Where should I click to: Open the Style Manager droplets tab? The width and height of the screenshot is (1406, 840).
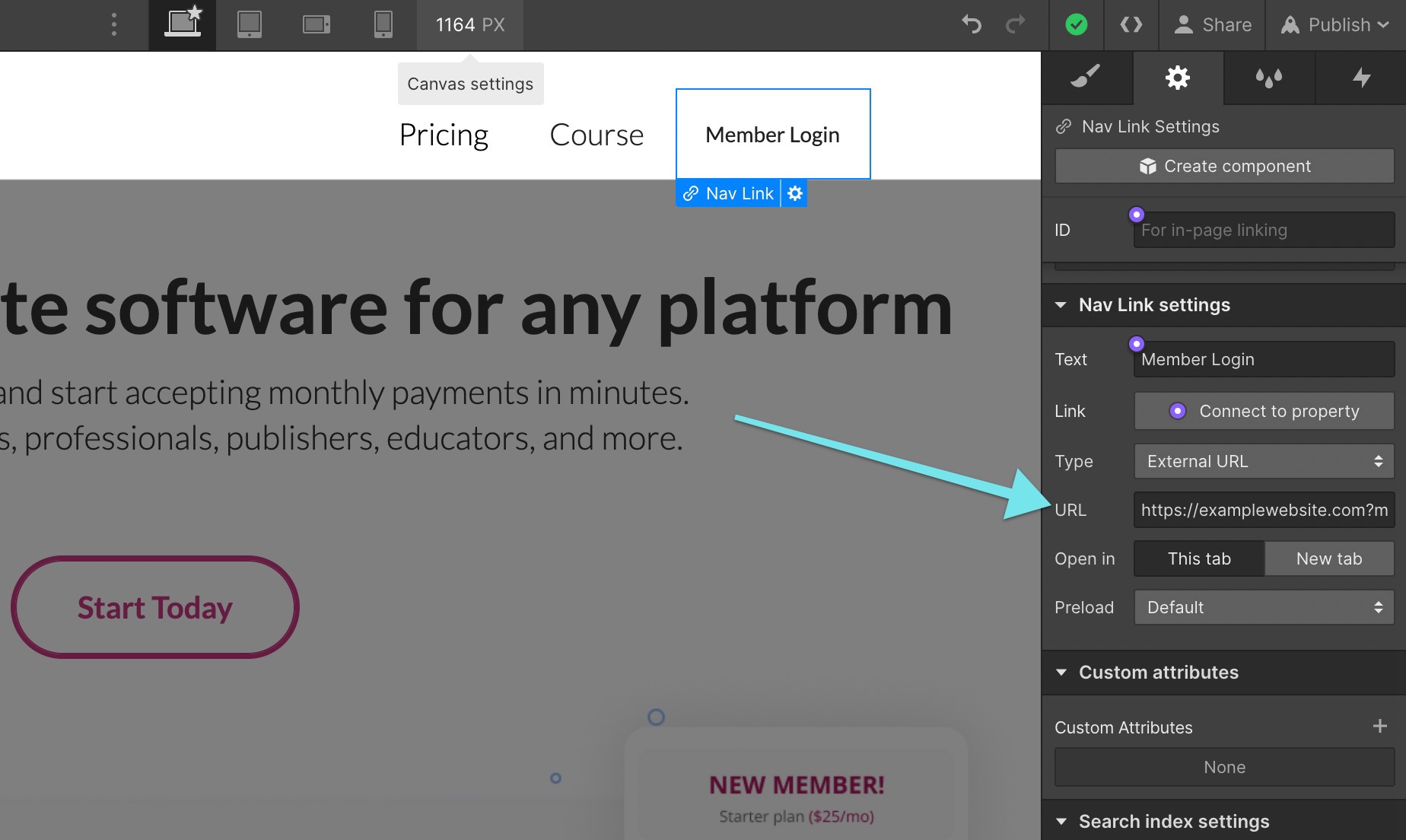[1269, 78]
